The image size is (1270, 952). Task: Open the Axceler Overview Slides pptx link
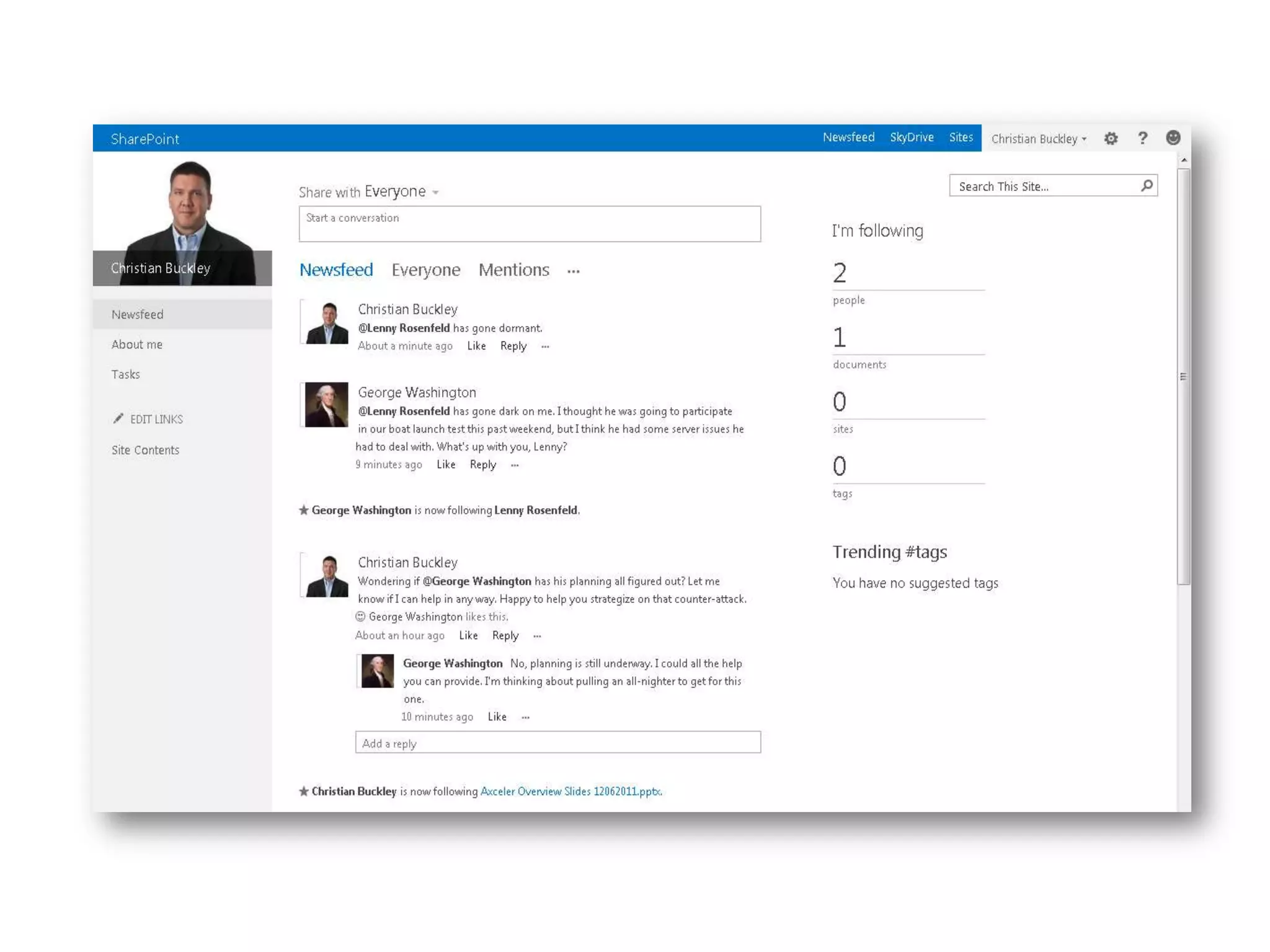pyautogui.click(x=571, y=791)
